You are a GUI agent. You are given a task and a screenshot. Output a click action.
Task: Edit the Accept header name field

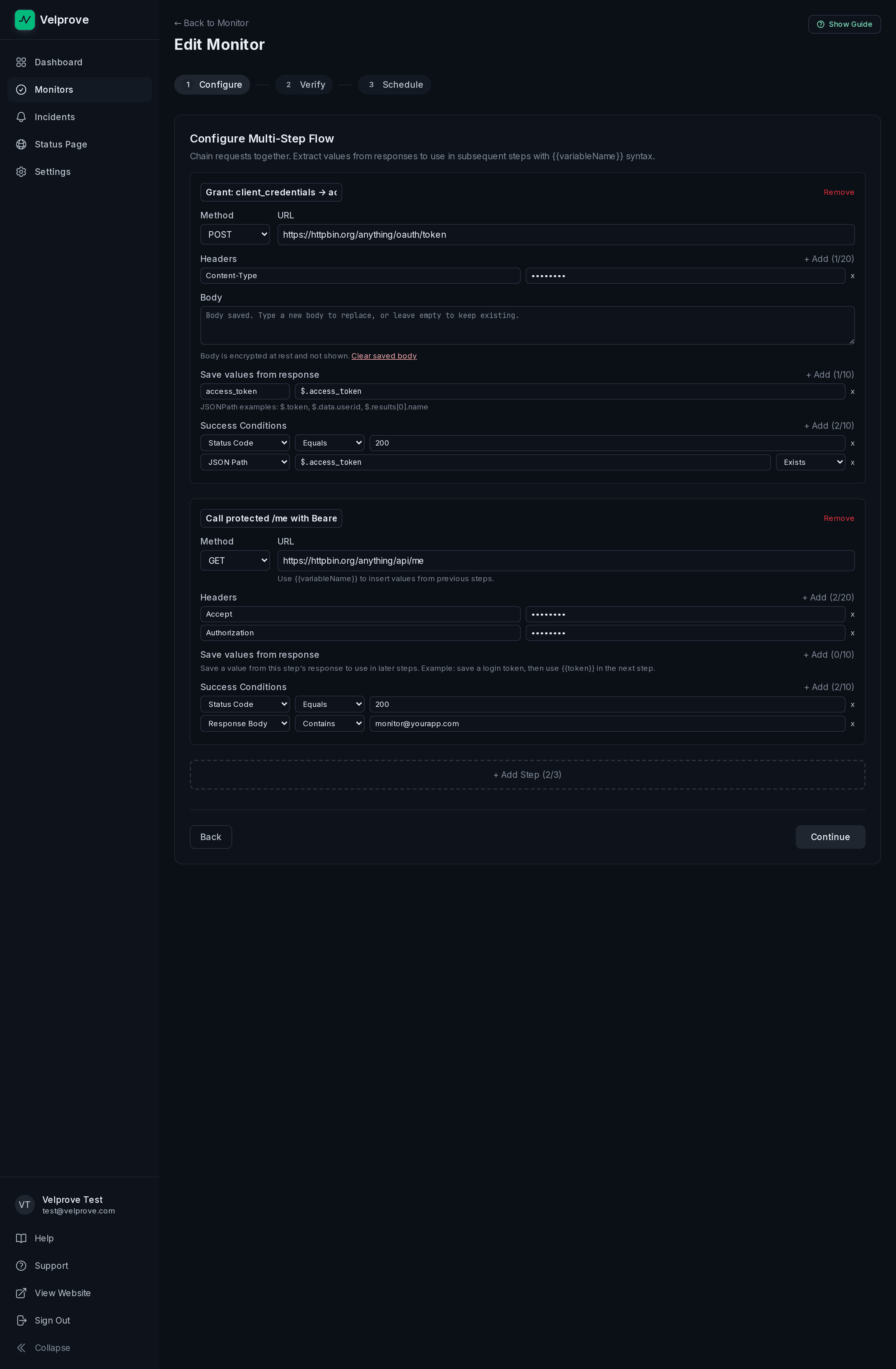click(360, 614)
